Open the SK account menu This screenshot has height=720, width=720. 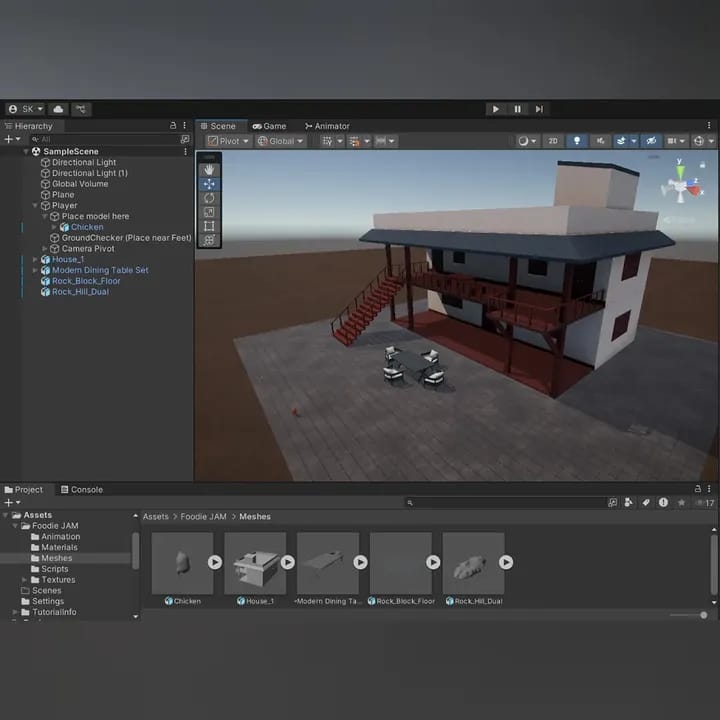point(25,109)
